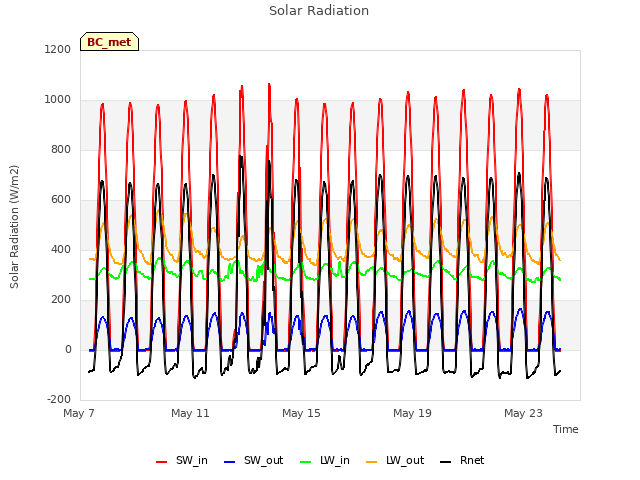Click the Time x-axis label

pos(566,429)
